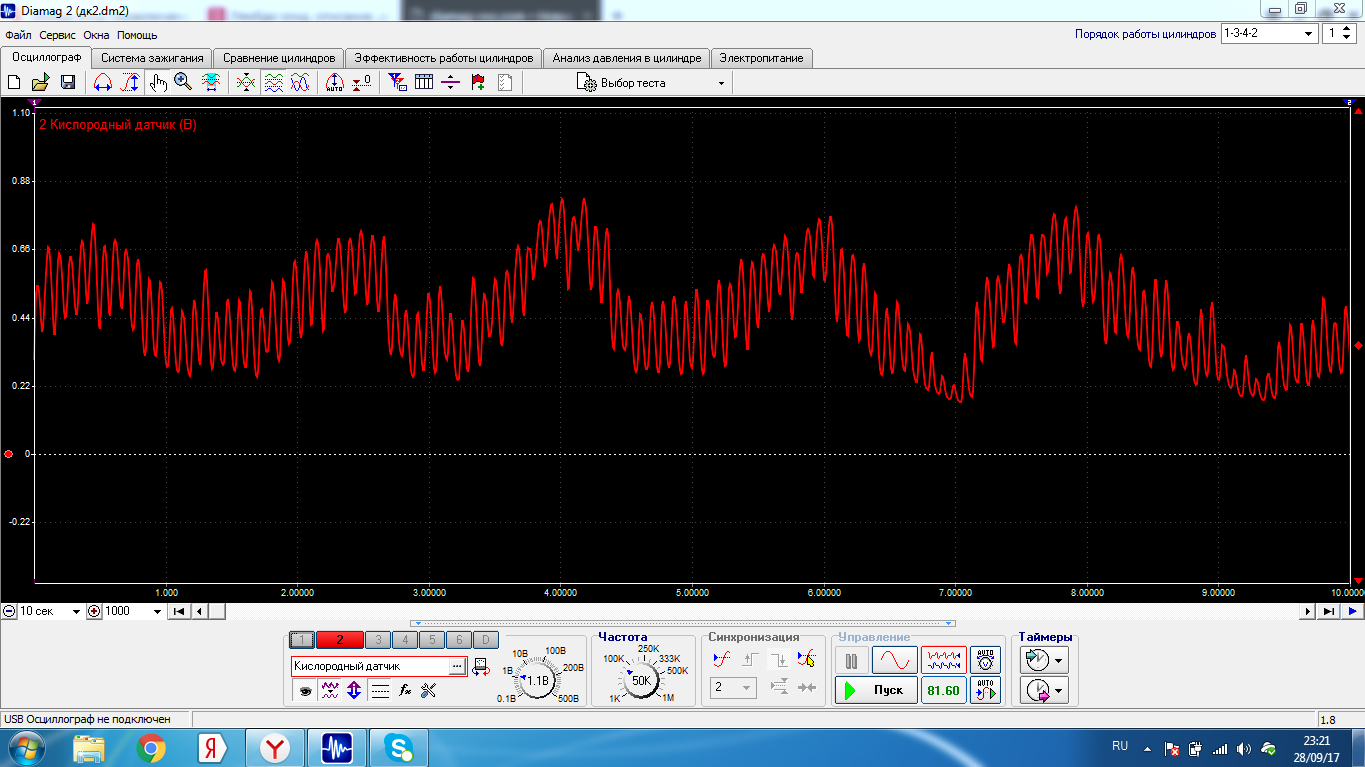Adjust the cylinder number stepper showing 1
1365x767 pixels.
coord(1349,33)
